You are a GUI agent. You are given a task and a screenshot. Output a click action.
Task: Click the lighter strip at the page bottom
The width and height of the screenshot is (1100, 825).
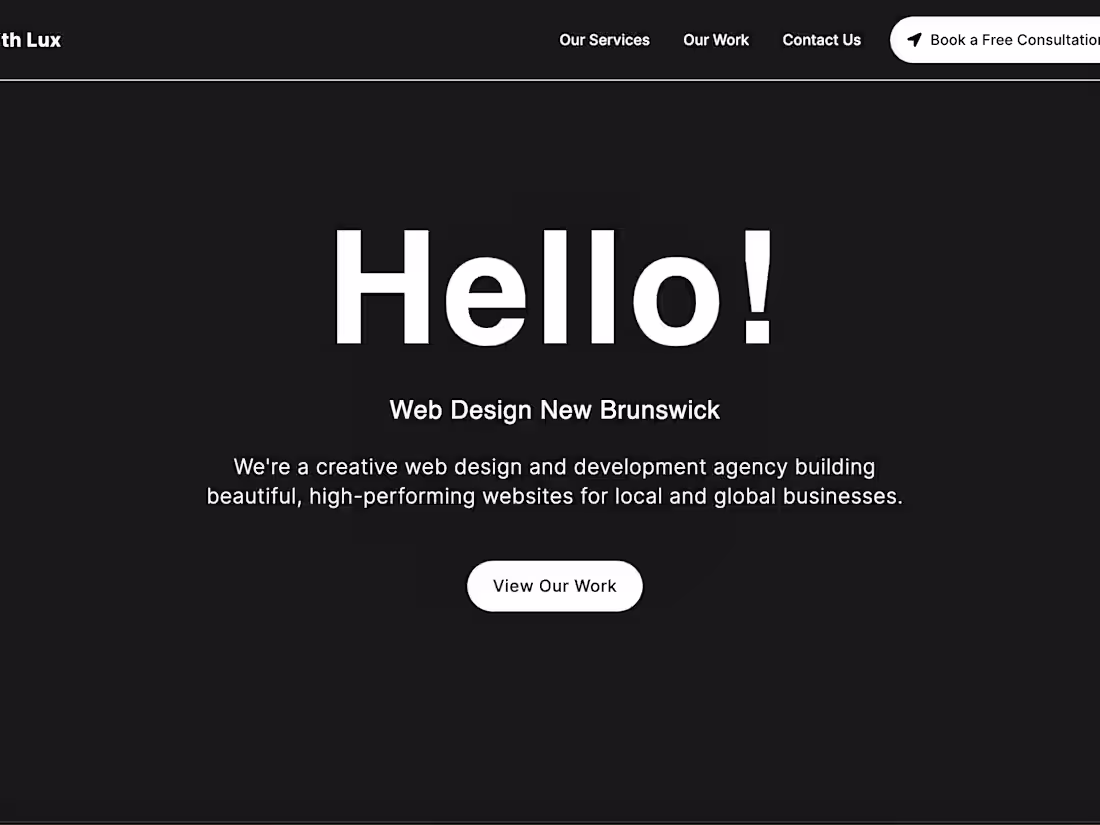click(550, 820)
